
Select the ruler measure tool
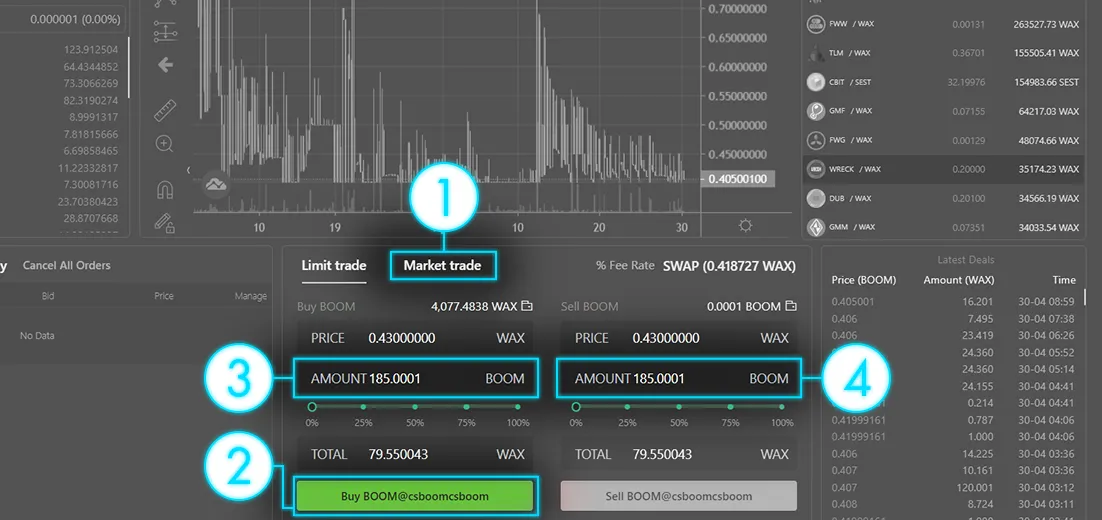pos(165,110)
